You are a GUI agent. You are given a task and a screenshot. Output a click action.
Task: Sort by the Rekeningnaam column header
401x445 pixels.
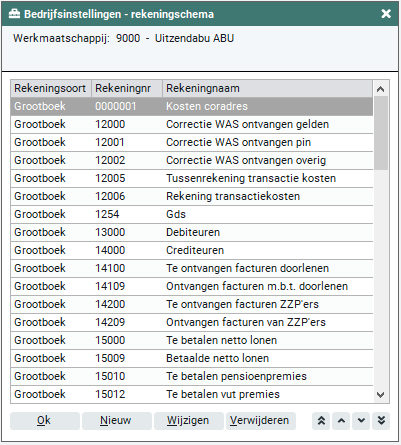268,88
